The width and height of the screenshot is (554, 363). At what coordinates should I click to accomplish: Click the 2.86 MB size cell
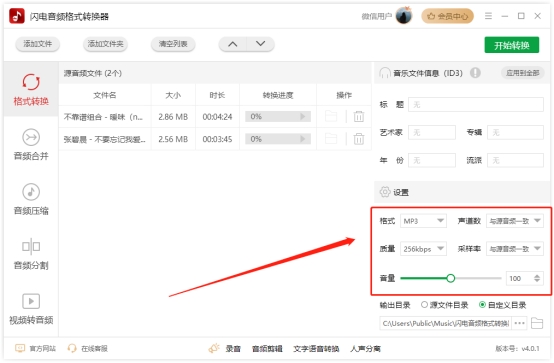(x=173, y=117)
